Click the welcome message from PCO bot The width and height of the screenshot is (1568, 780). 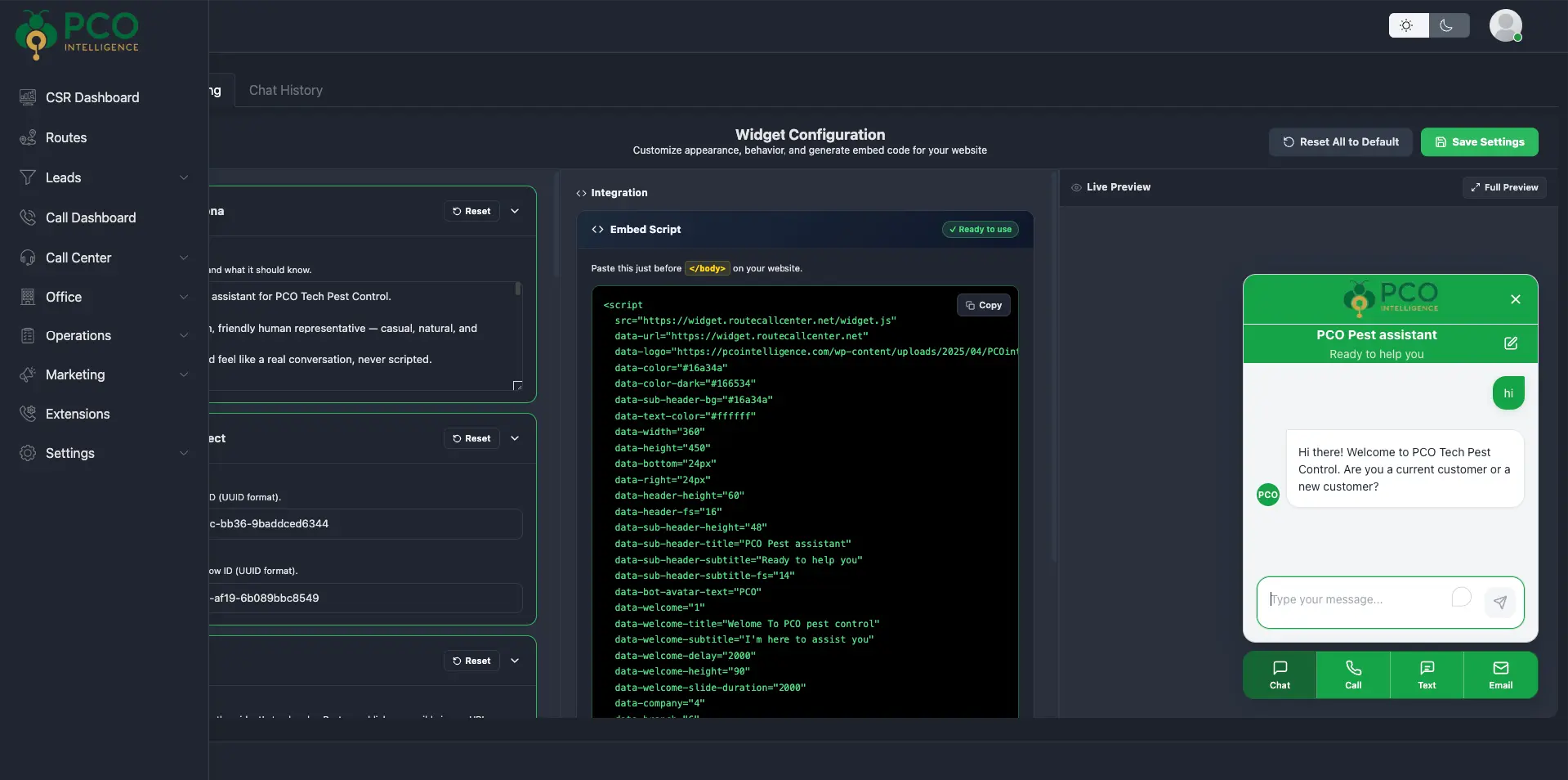coord(1405,469)
